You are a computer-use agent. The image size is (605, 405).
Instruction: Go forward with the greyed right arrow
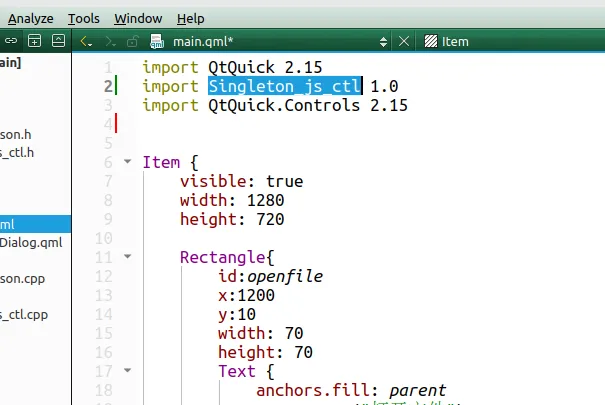pos(110,41)
